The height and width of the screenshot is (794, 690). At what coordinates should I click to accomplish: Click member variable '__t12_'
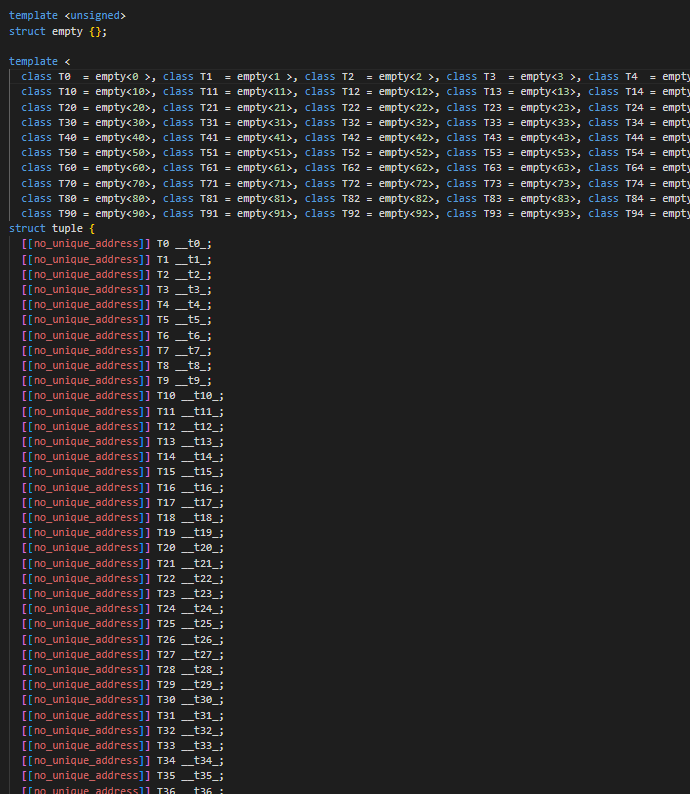click(200, 426)
